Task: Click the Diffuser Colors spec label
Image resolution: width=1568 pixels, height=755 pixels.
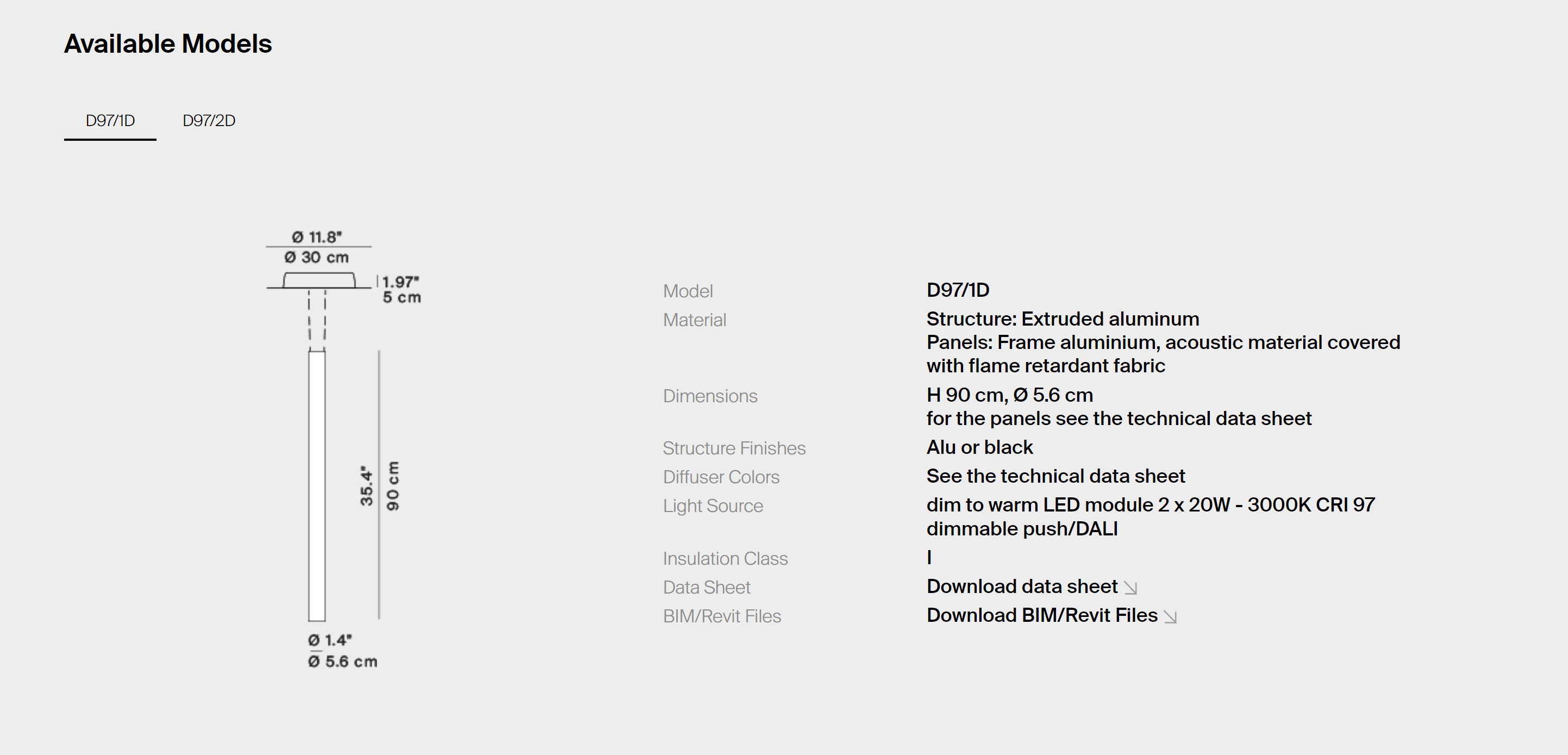Action: 721,477
